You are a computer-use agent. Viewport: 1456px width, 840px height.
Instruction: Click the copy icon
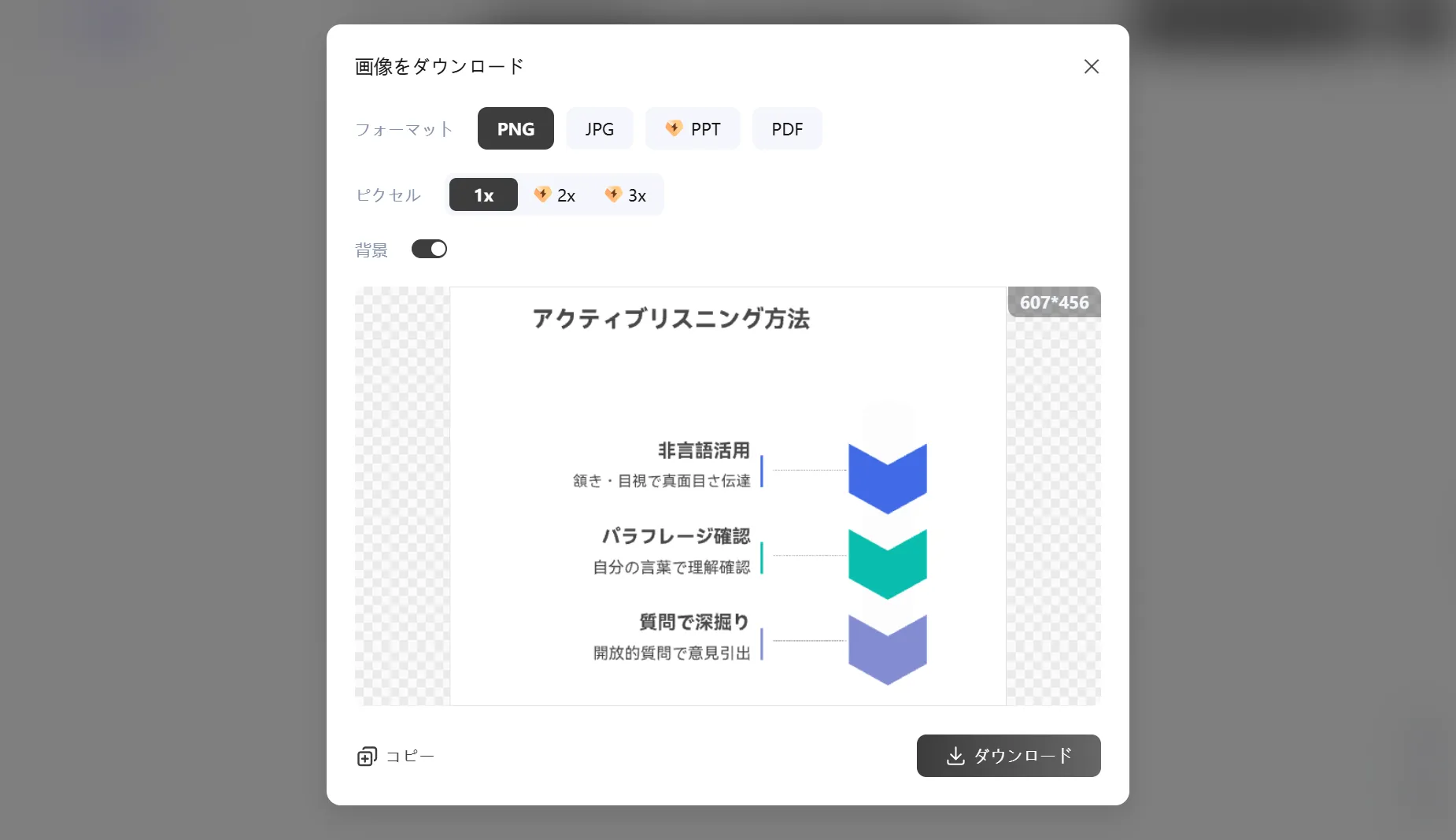click(x=367, y=757)
